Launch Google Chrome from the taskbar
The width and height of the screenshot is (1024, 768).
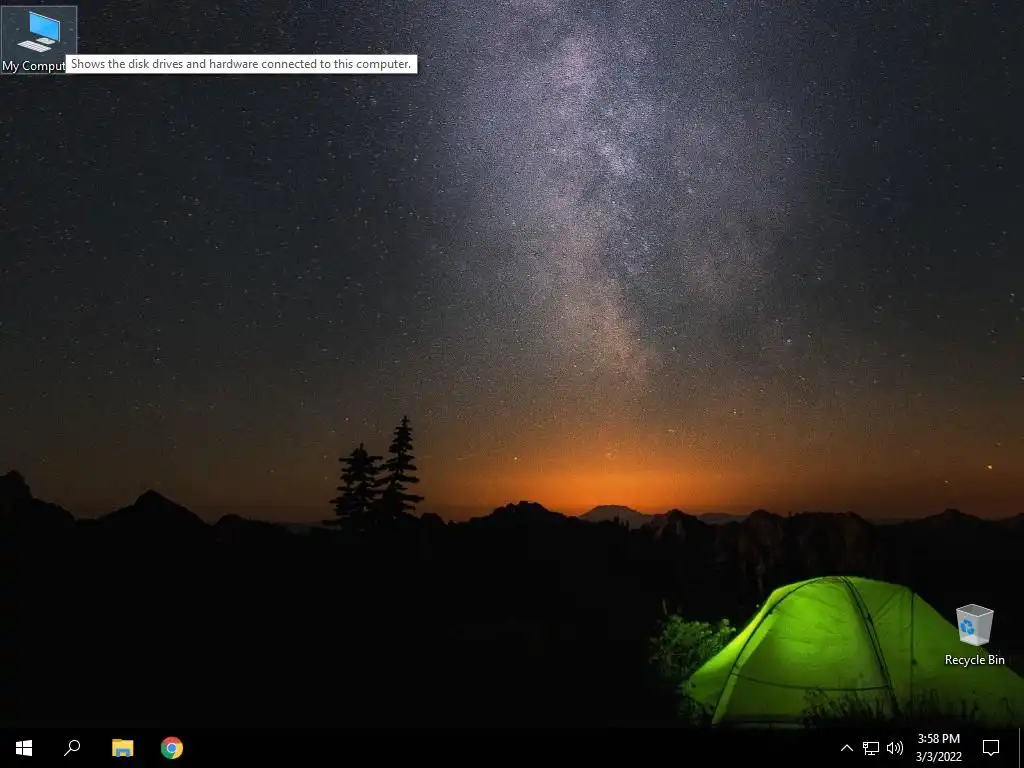coord(172,748)
